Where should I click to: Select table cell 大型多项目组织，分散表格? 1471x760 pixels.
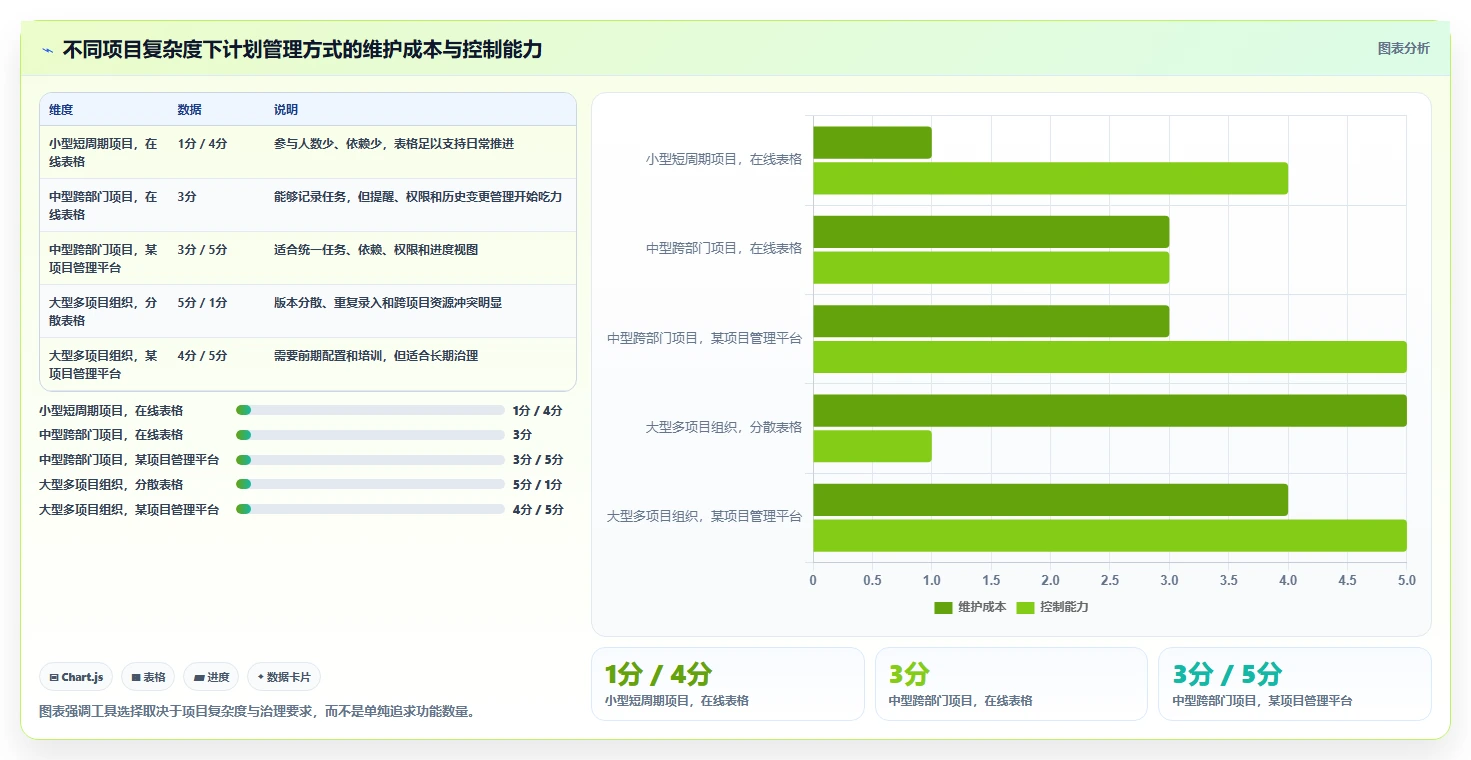104,311
